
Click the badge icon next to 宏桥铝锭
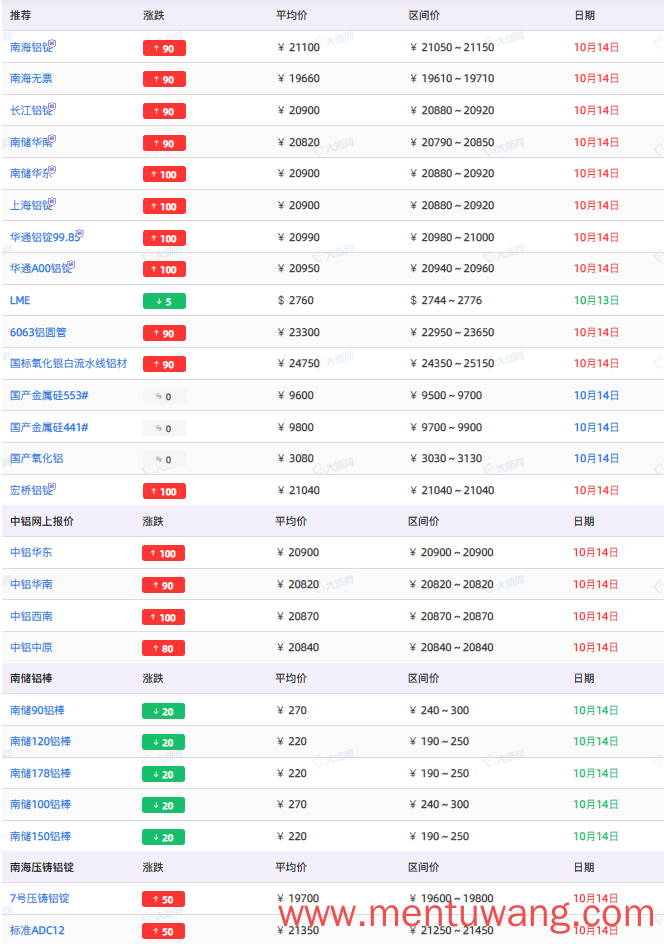52,486
